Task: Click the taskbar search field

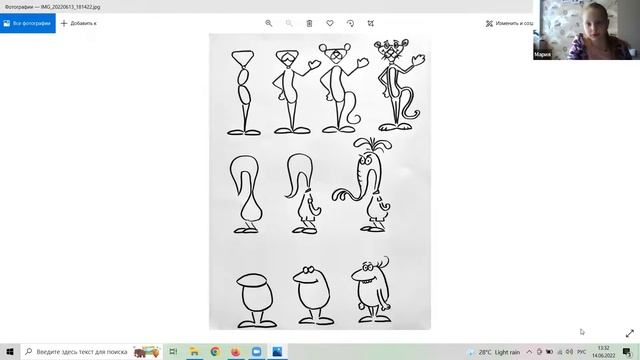Action: (x=91, y=351)
